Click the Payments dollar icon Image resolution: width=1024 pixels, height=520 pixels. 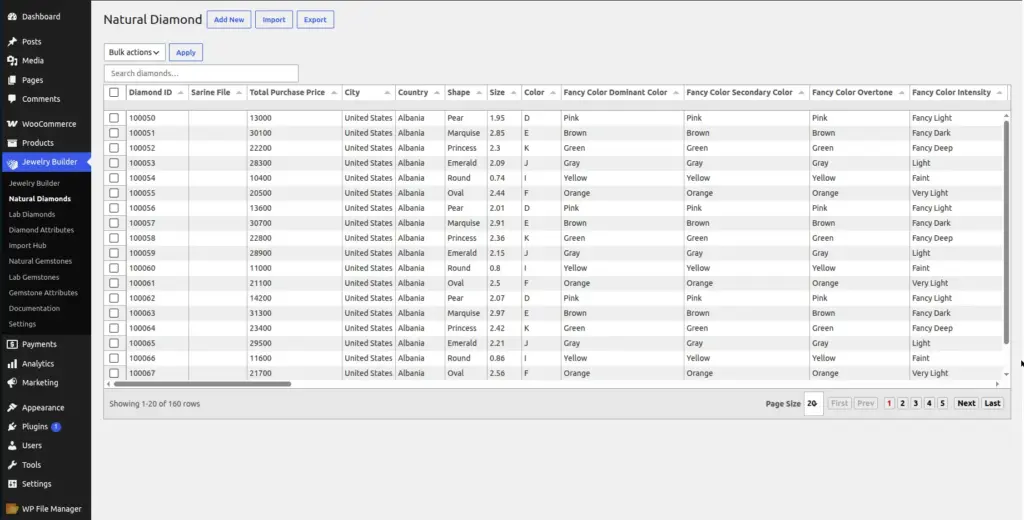[x=12, y=344]
